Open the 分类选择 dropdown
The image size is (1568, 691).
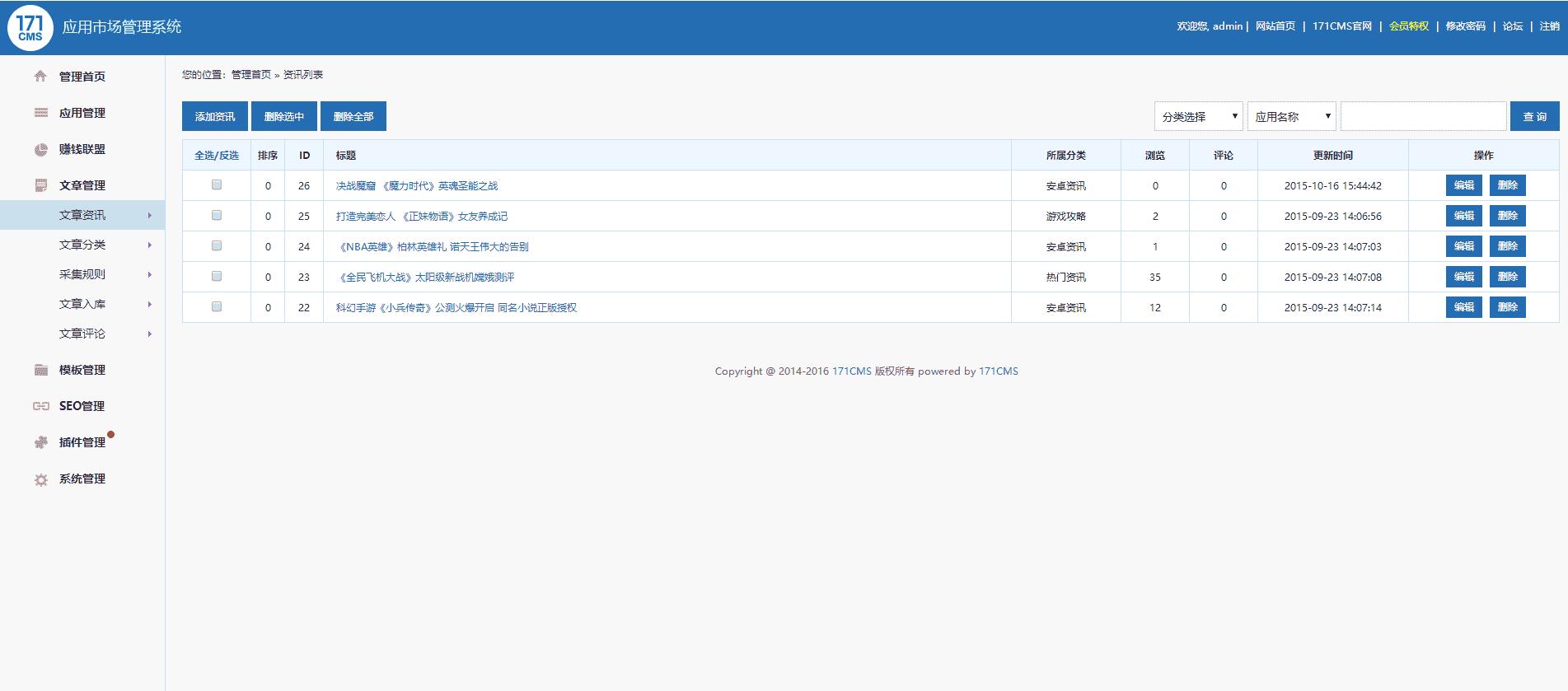1198,117
